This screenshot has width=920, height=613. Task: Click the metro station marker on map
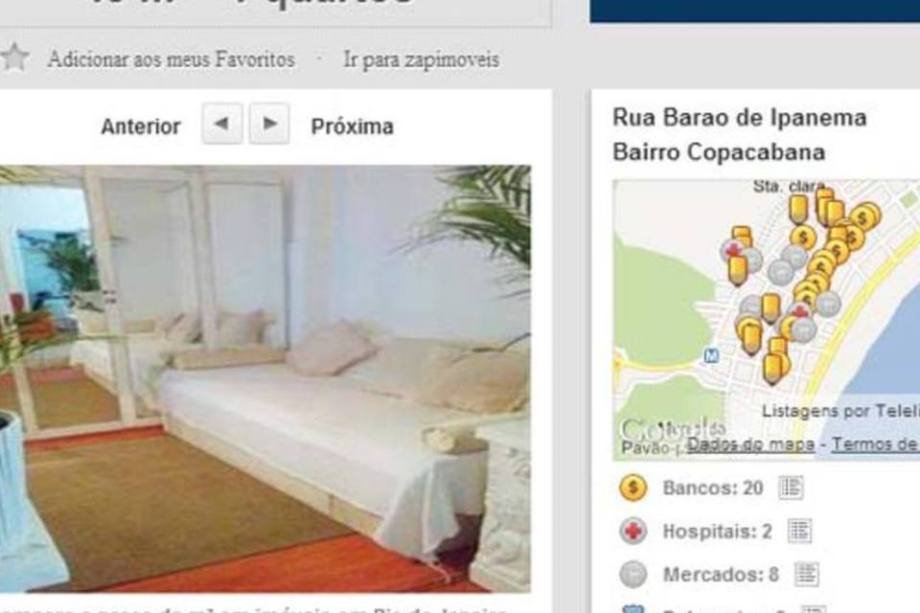(711, 355)
